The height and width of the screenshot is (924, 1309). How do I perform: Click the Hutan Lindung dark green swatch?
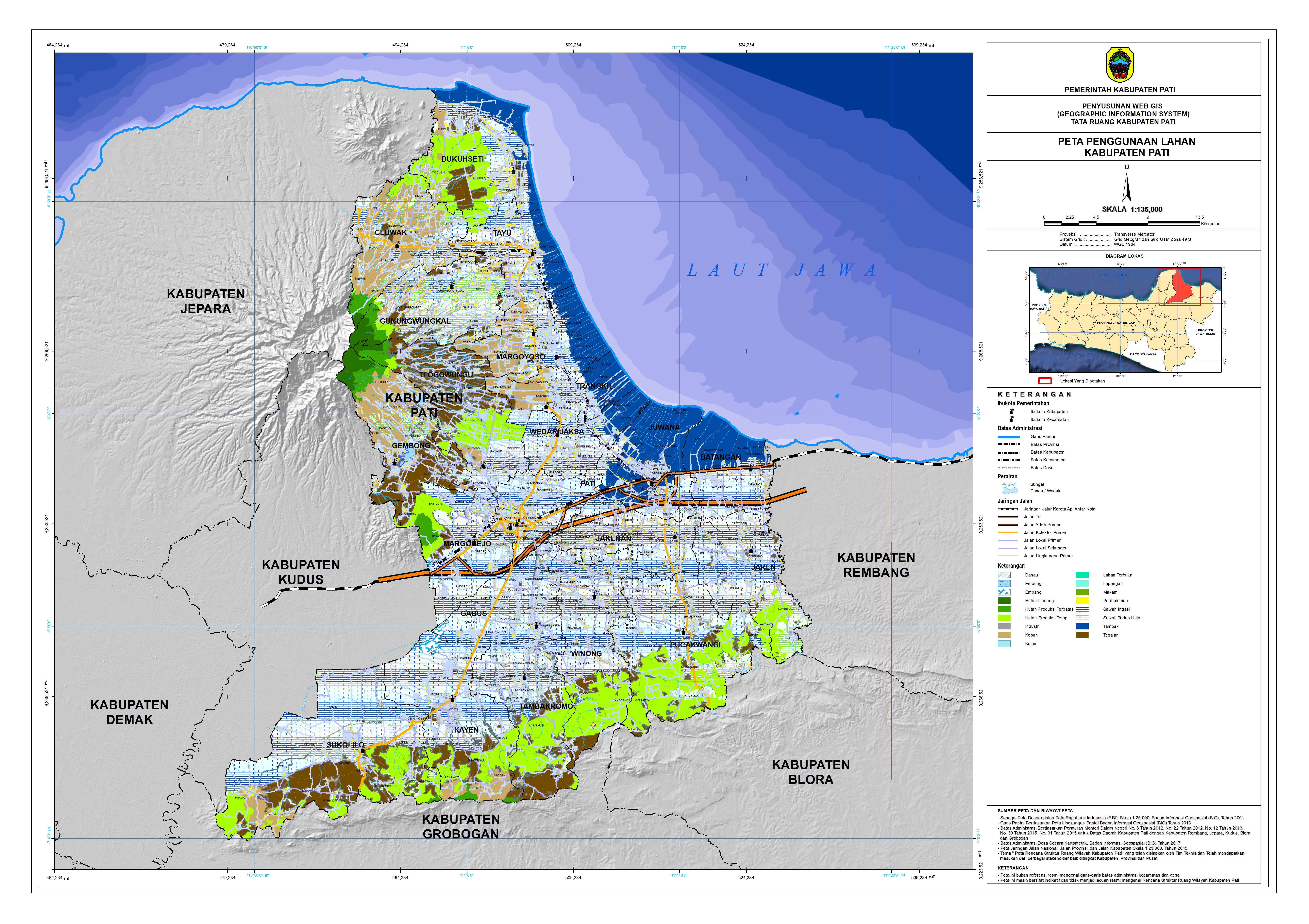[1004, 601]
